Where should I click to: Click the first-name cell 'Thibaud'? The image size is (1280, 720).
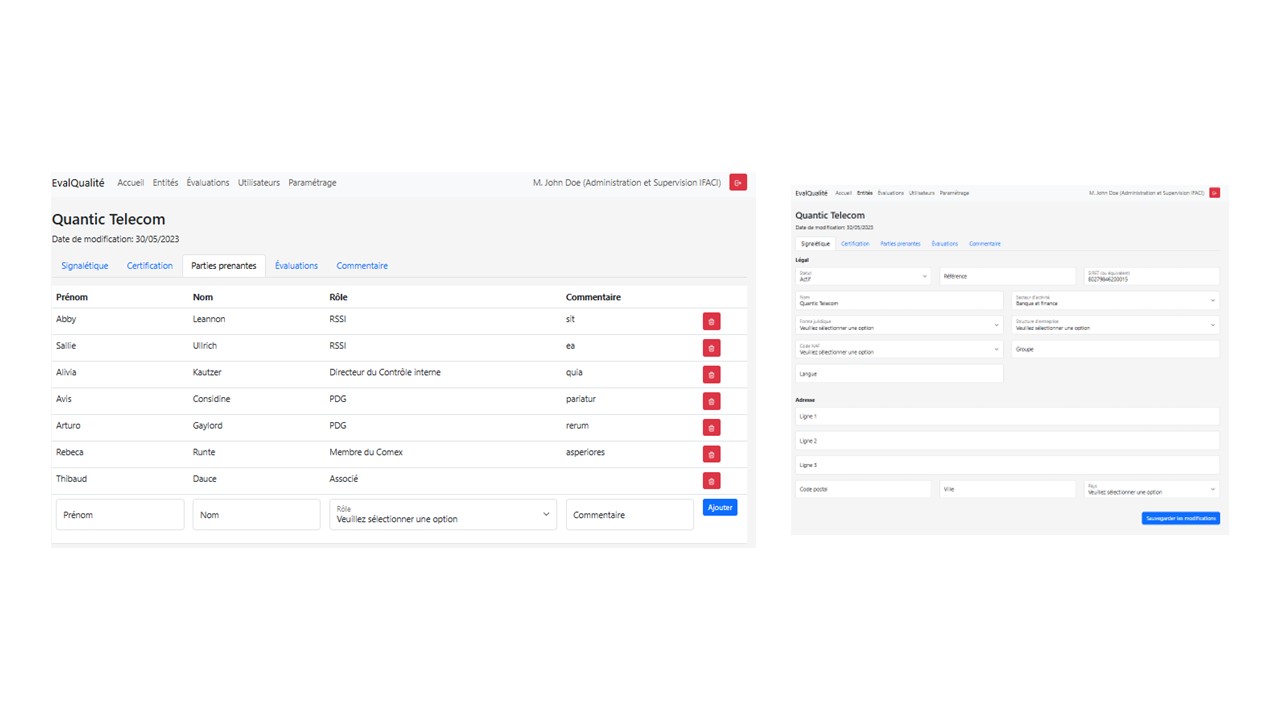point(72,479)
